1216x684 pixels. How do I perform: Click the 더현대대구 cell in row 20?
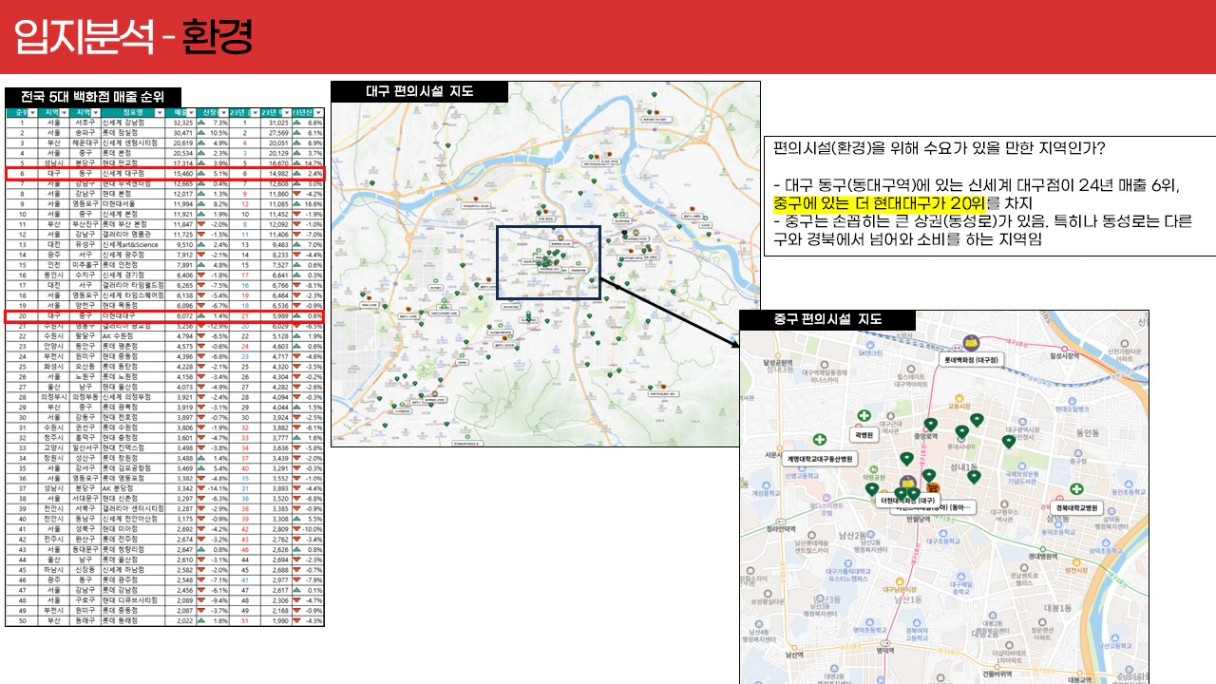pyautogui.click(x=135, y=316)
